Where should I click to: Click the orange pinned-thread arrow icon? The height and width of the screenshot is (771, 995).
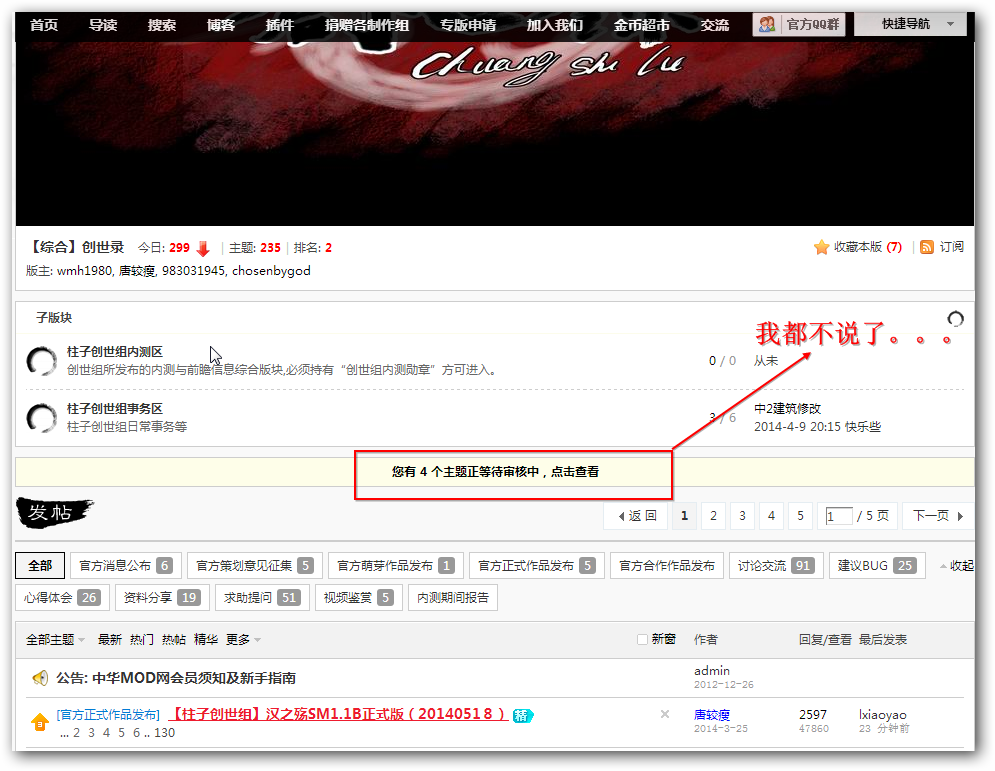40,721
